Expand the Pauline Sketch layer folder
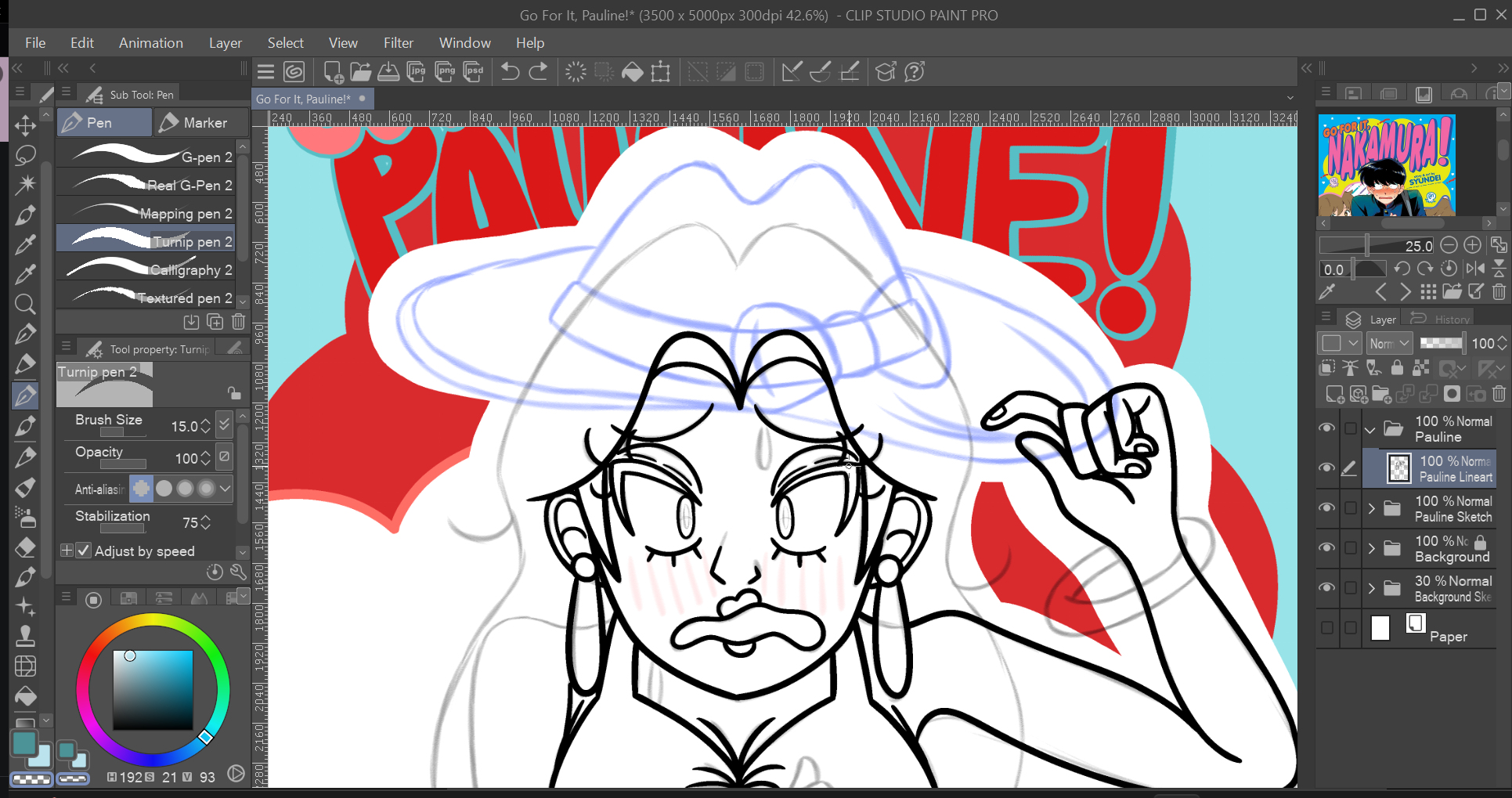 pos(1371,508)
